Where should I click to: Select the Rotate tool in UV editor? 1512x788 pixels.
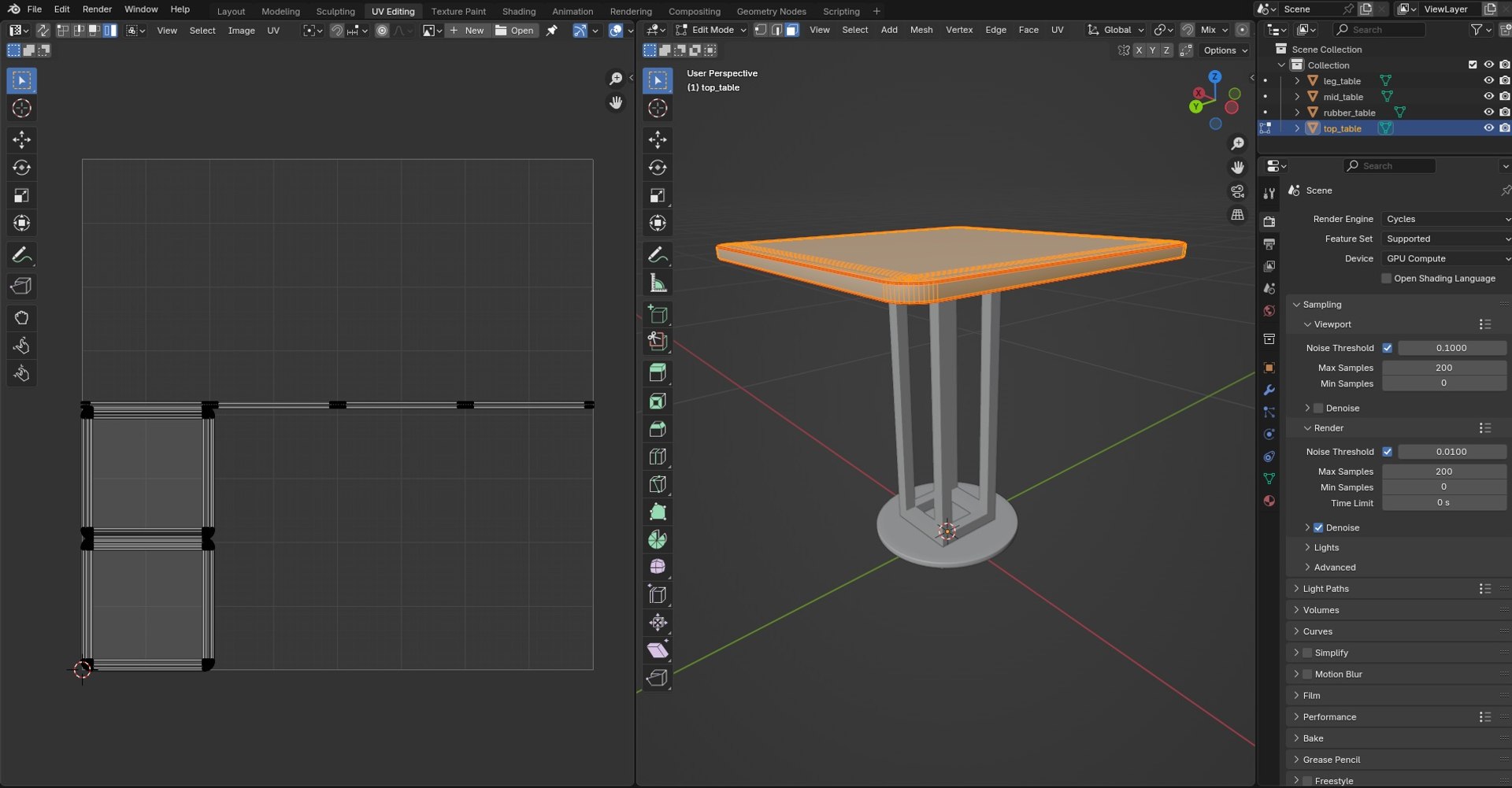pyautogui.click(x=22, y=168)
